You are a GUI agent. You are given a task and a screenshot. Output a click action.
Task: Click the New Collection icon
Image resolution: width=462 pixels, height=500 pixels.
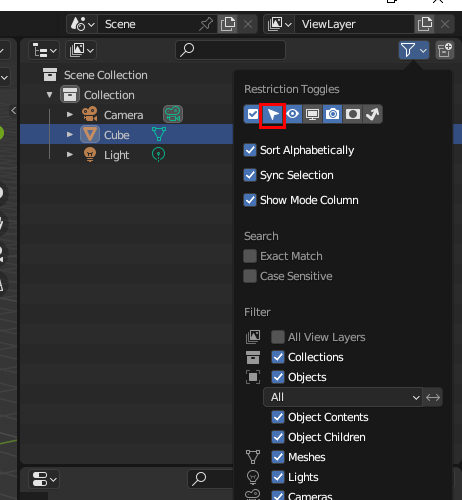pyautogui.click(x=445, y=50)
